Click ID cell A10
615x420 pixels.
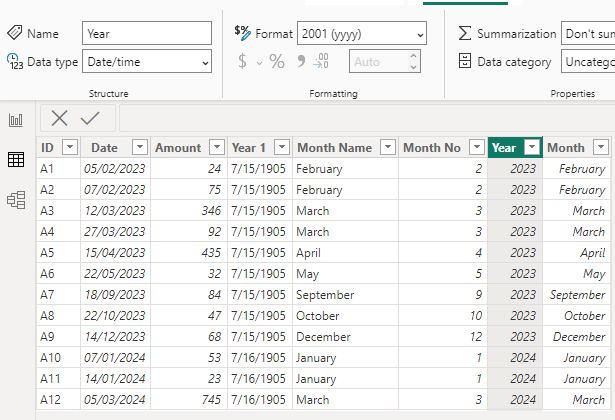(58, 358)
